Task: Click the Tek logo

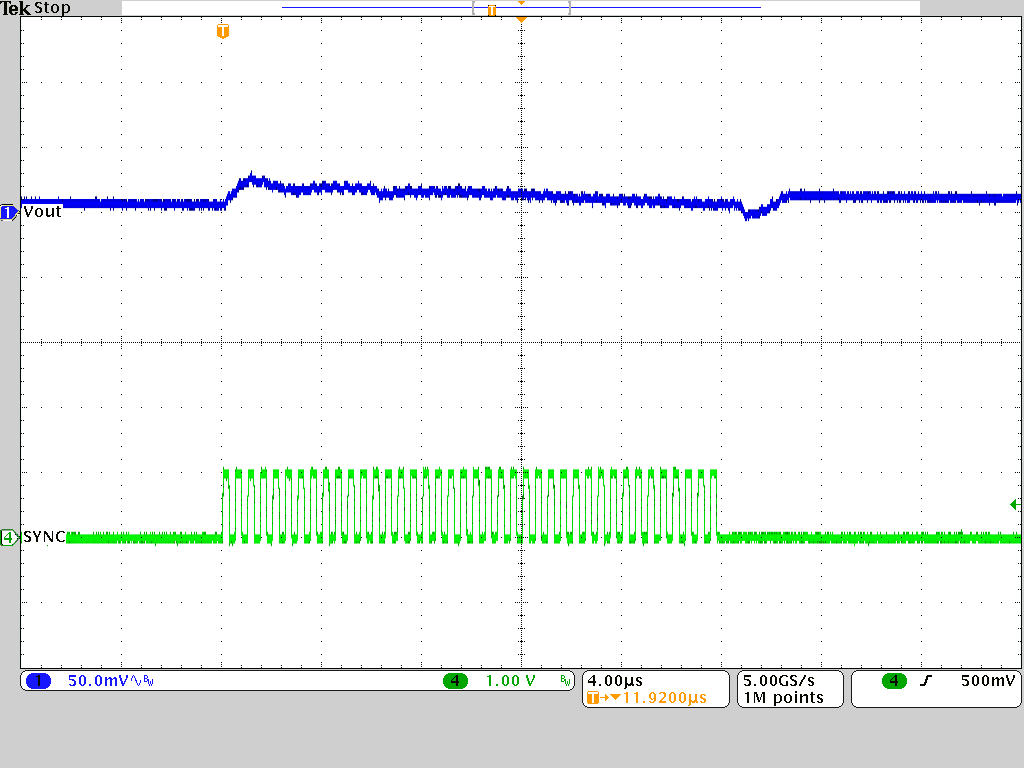Action: (15, 7)
